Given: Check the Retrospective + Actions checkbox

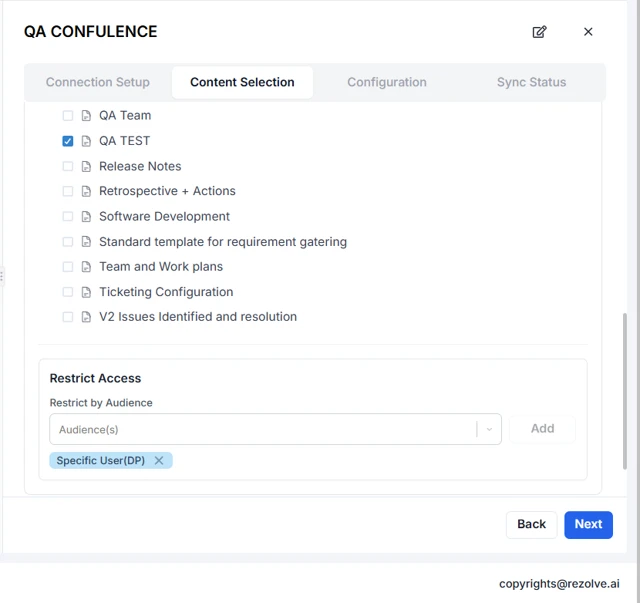Looking at the screenshot, I should 68,191.
